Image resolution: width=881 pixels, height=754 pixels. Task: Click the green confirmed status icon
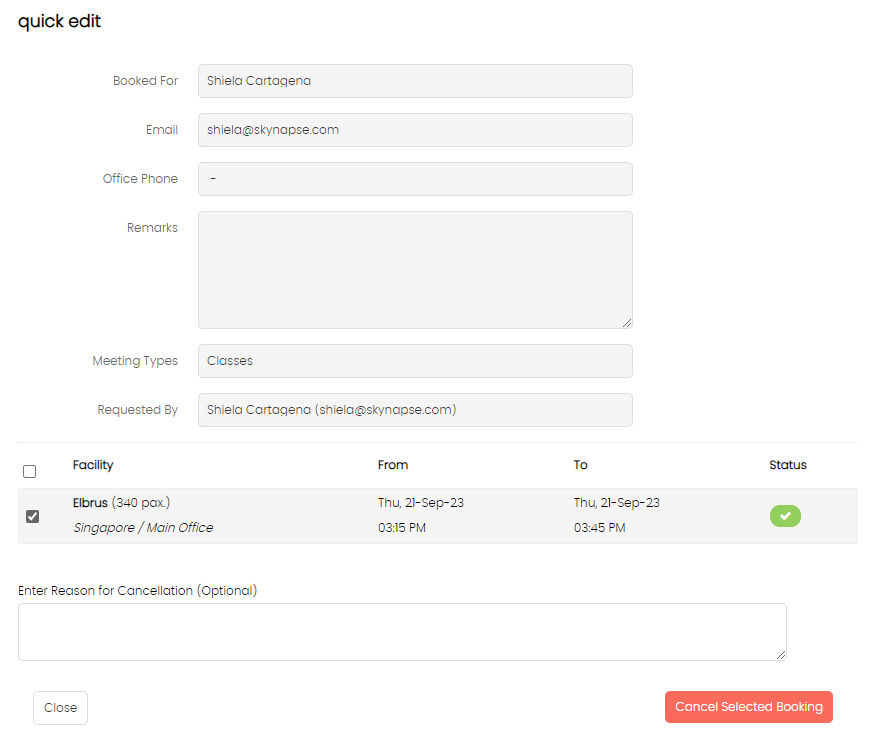click(x=785, y=516)
